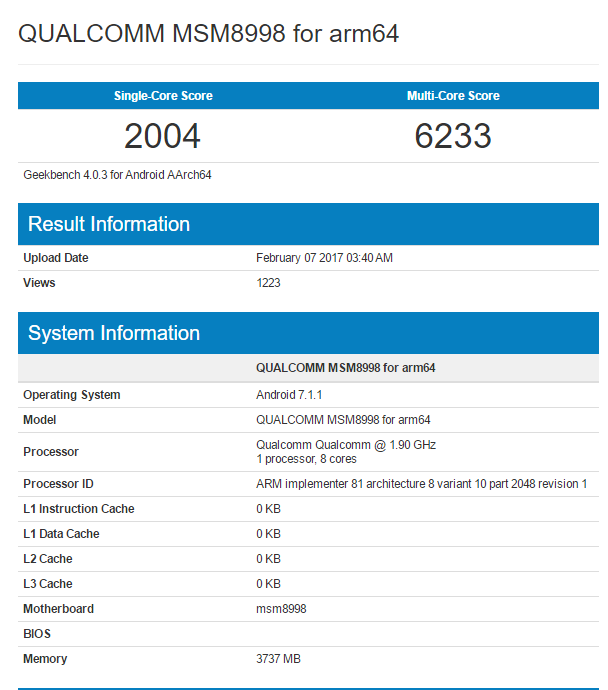Select the memory value 3737 MB

click(278, 659)
